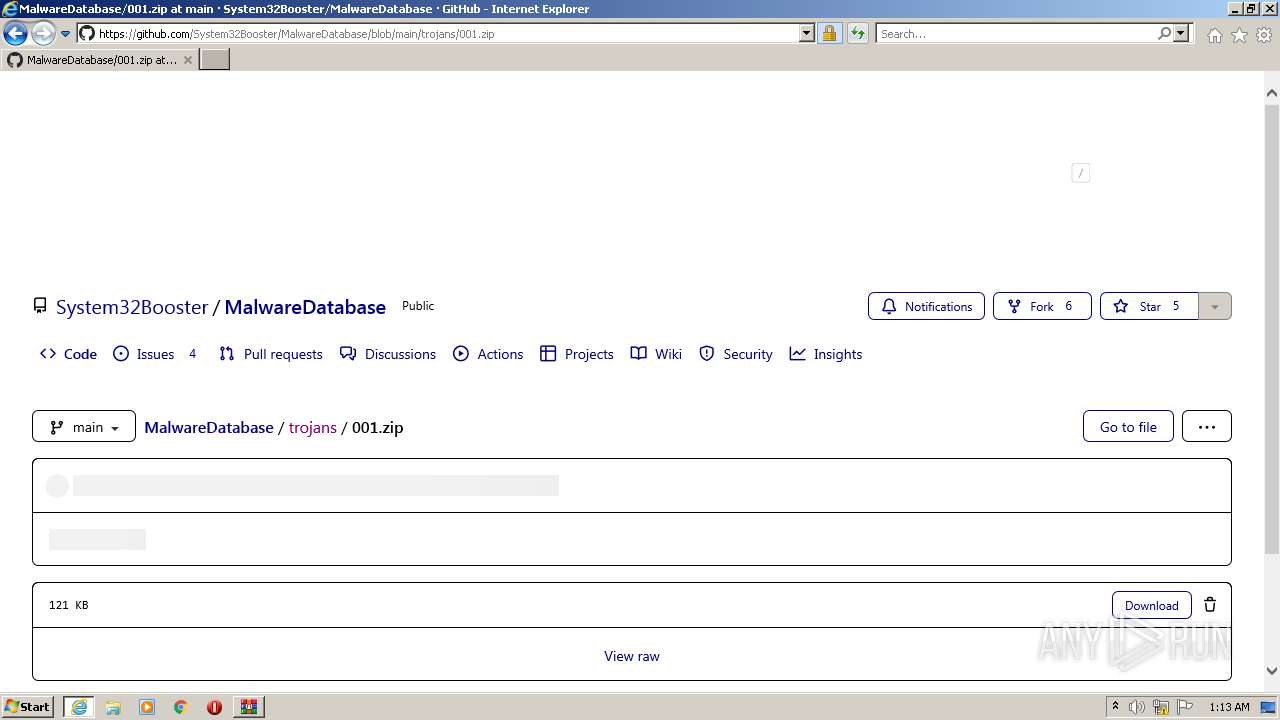The image size is (1280, 720).
Task: Go back with the browser Back arrow
Action: [15, 33]
